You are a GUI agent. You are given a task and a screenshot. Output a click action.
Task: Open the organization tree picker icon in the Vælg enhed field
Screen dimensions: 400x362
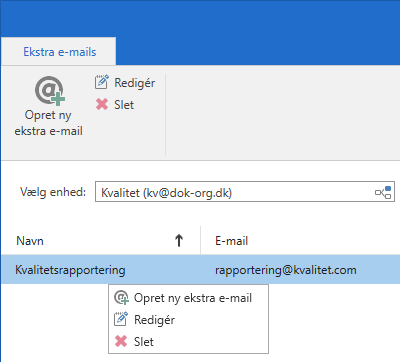tap(383, 192)
